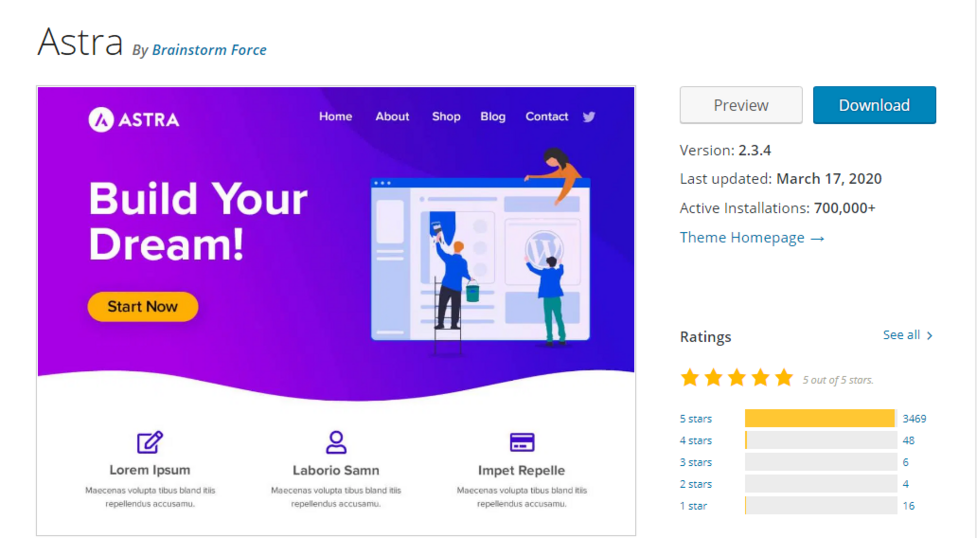The image size is (977, 538).
Task: Click the Astra logo in the theme preview
Action: pyautogui.click(x=134, y=120)
